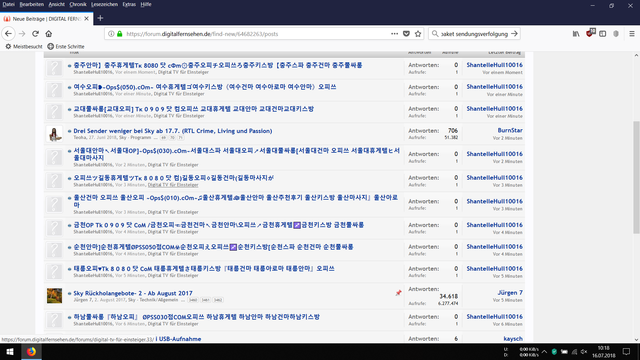Image resolution: width=640 pixels, height=360 pixels.
Task: Click the page vertical scrollbar thumb
Action: click(636, 177)
